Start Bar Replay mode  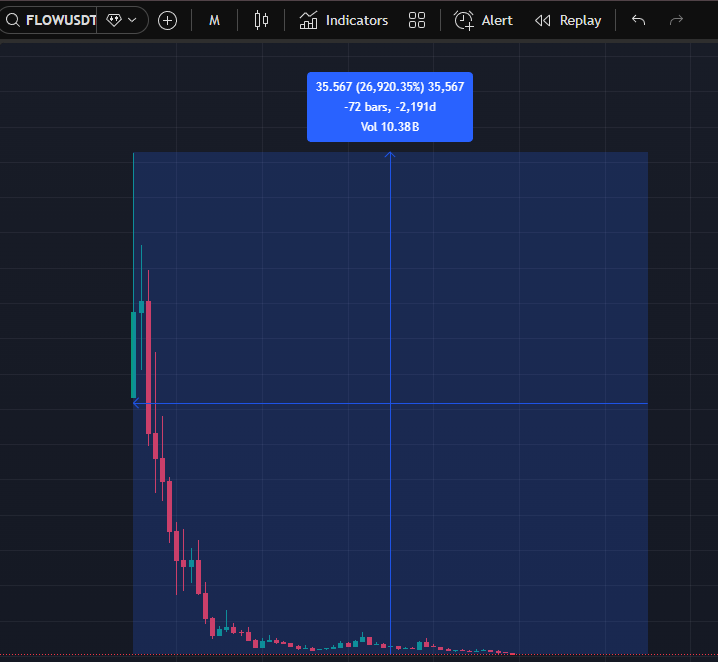(x=568, y=21)
